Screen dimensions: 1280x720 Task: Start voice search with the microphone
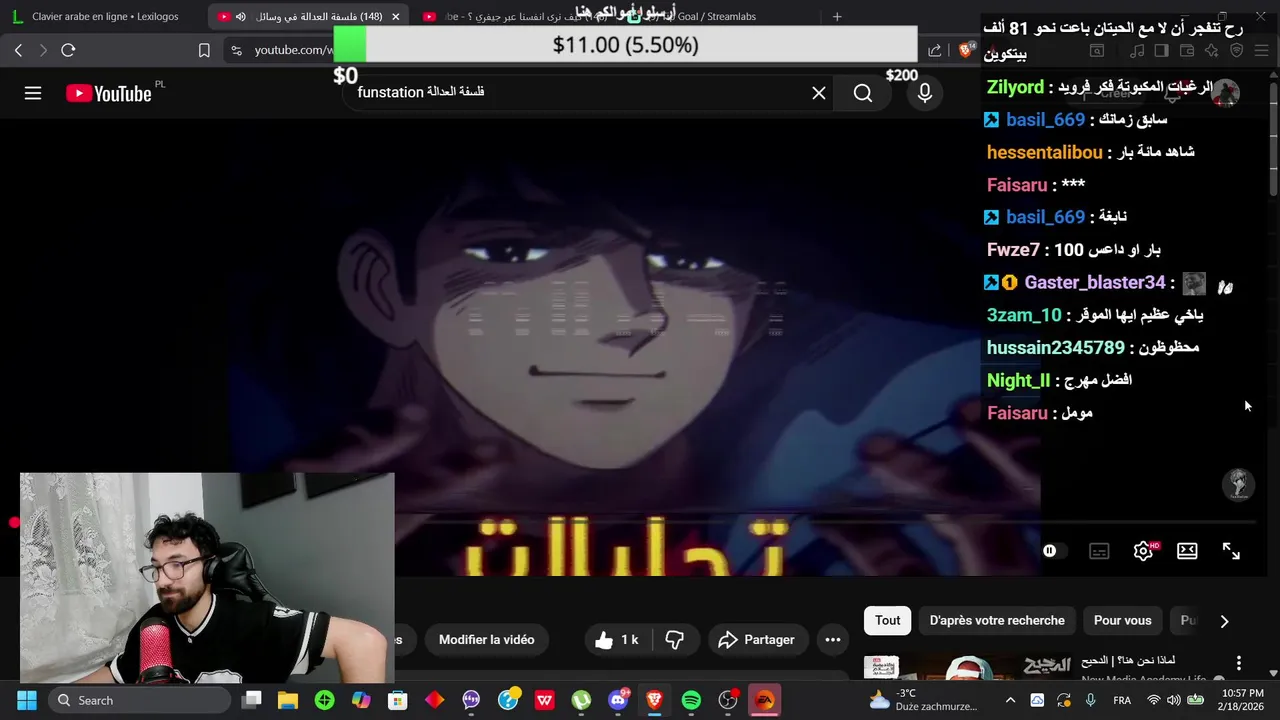coord(925,93)
